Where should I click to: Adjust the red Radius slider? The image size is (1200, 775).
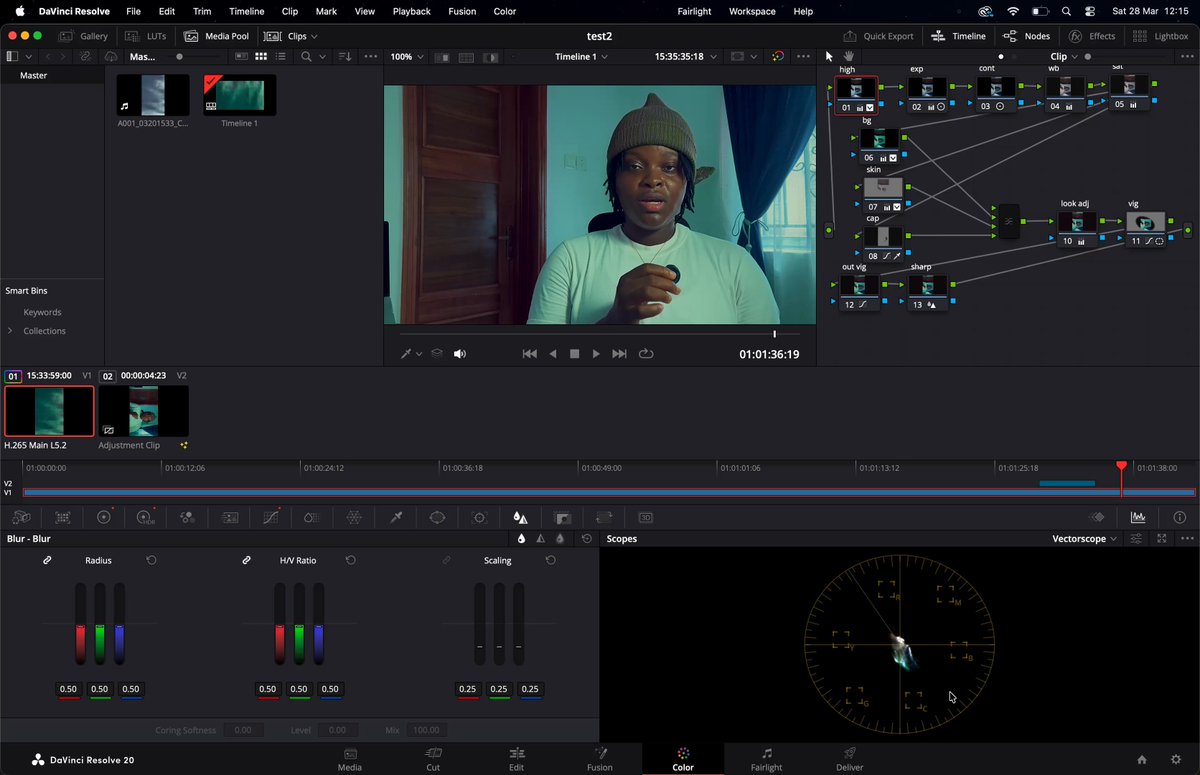tap(80, 624)
